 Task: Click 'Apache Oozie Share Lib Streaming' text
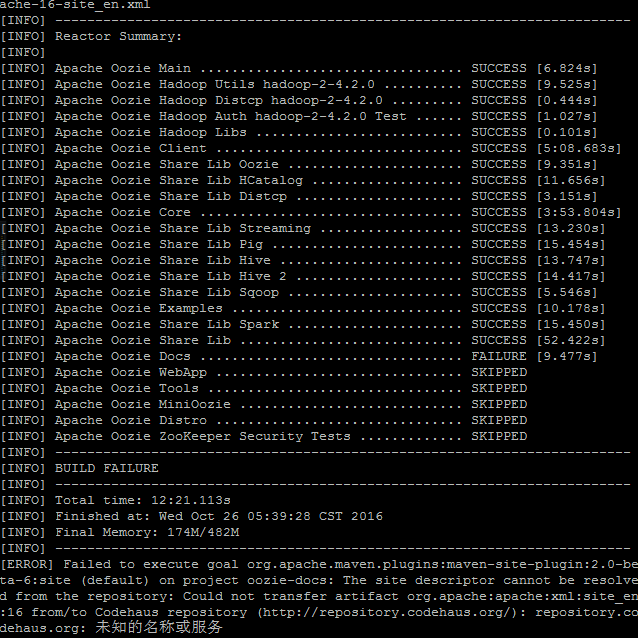183,228
